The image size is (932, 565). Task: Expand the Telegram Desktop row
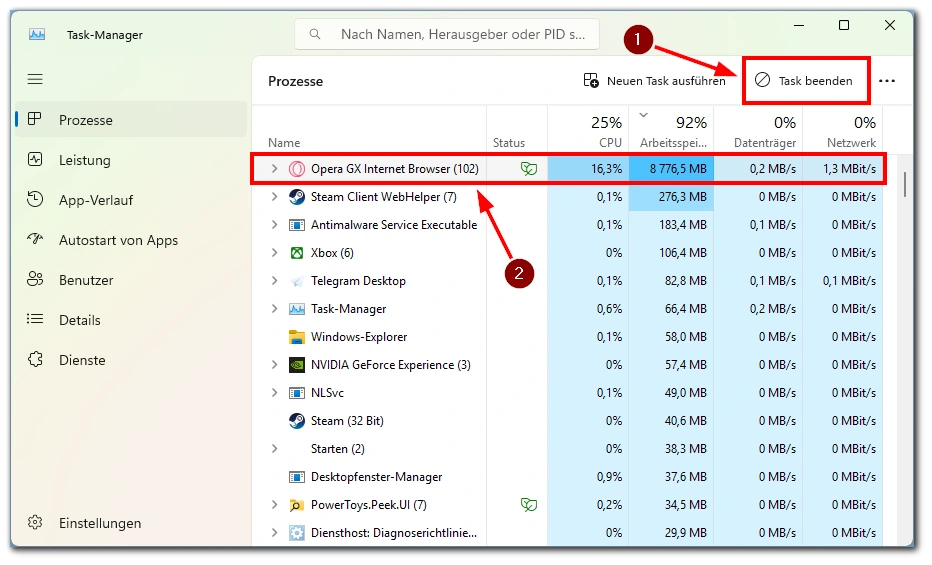point(274,280)
